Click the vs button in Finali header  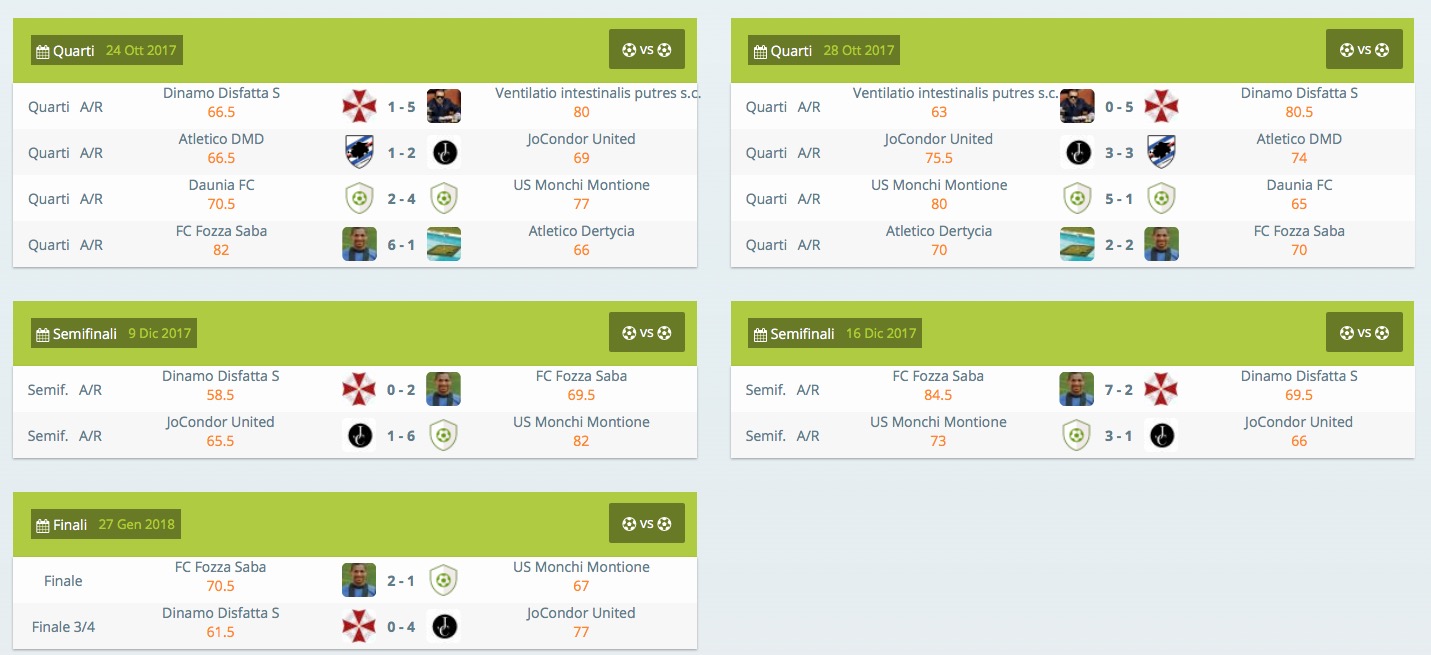pos(646,523)
